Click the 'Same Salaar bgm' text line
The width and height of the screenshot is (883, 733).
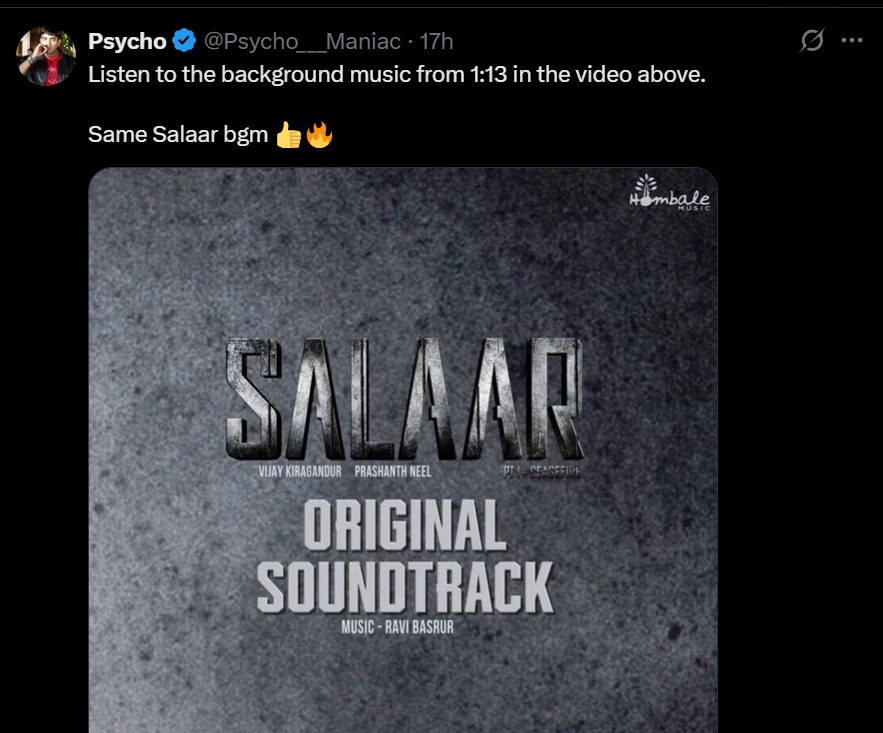pyautogui.click(x=178, y=134)
